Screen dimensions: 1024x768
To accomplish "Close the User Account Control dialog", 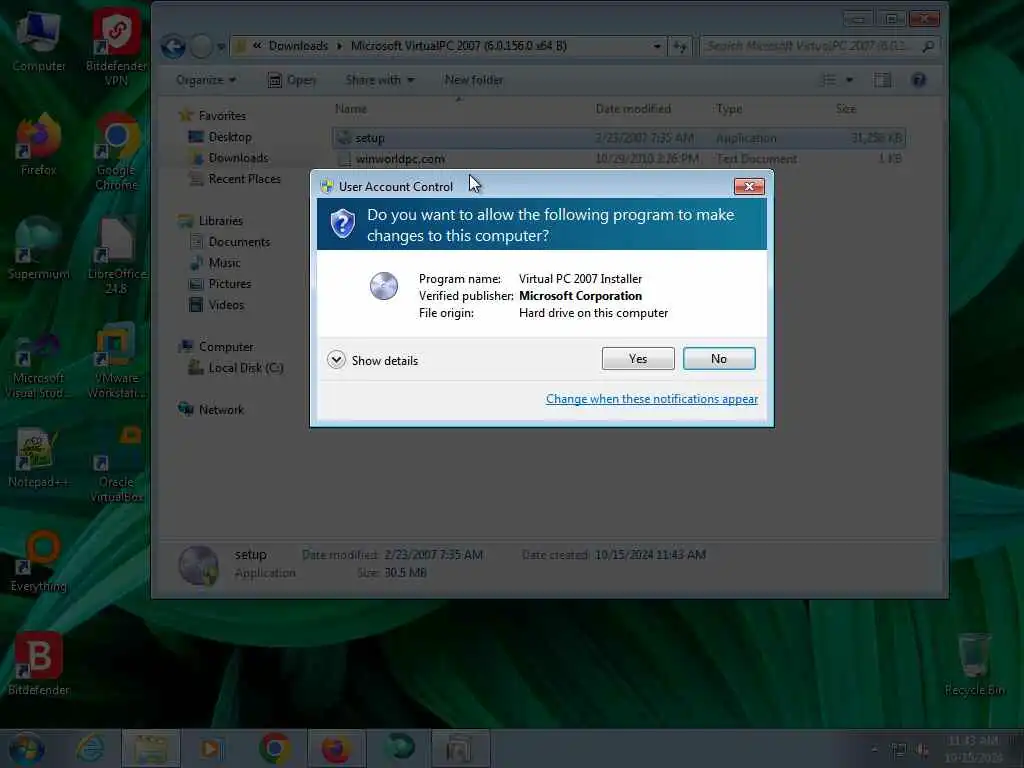I will [x=748, y=187].
